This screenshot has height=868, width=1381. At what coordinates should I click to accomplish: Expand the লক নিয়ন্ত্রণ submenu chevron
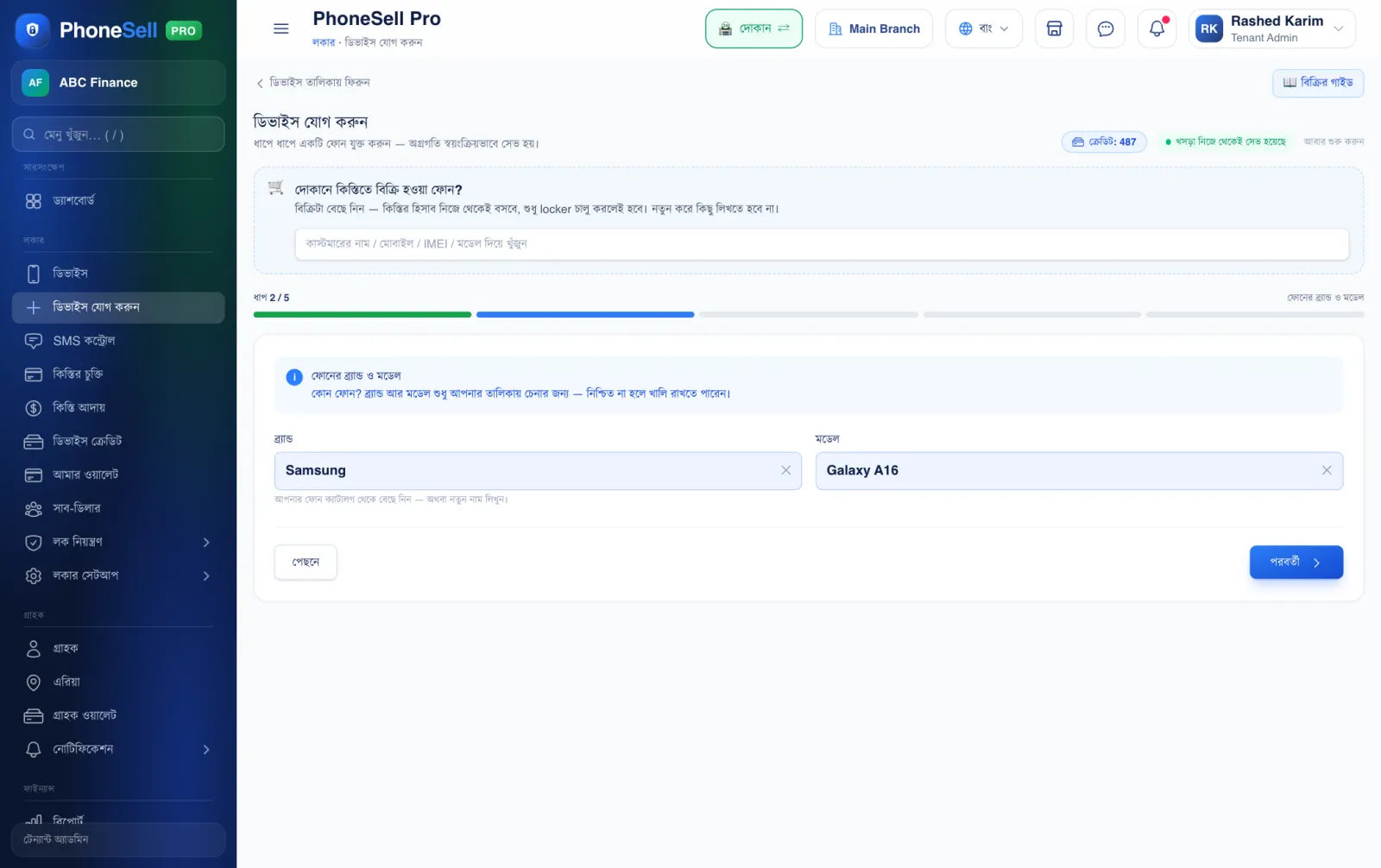[x=206, y=542]
